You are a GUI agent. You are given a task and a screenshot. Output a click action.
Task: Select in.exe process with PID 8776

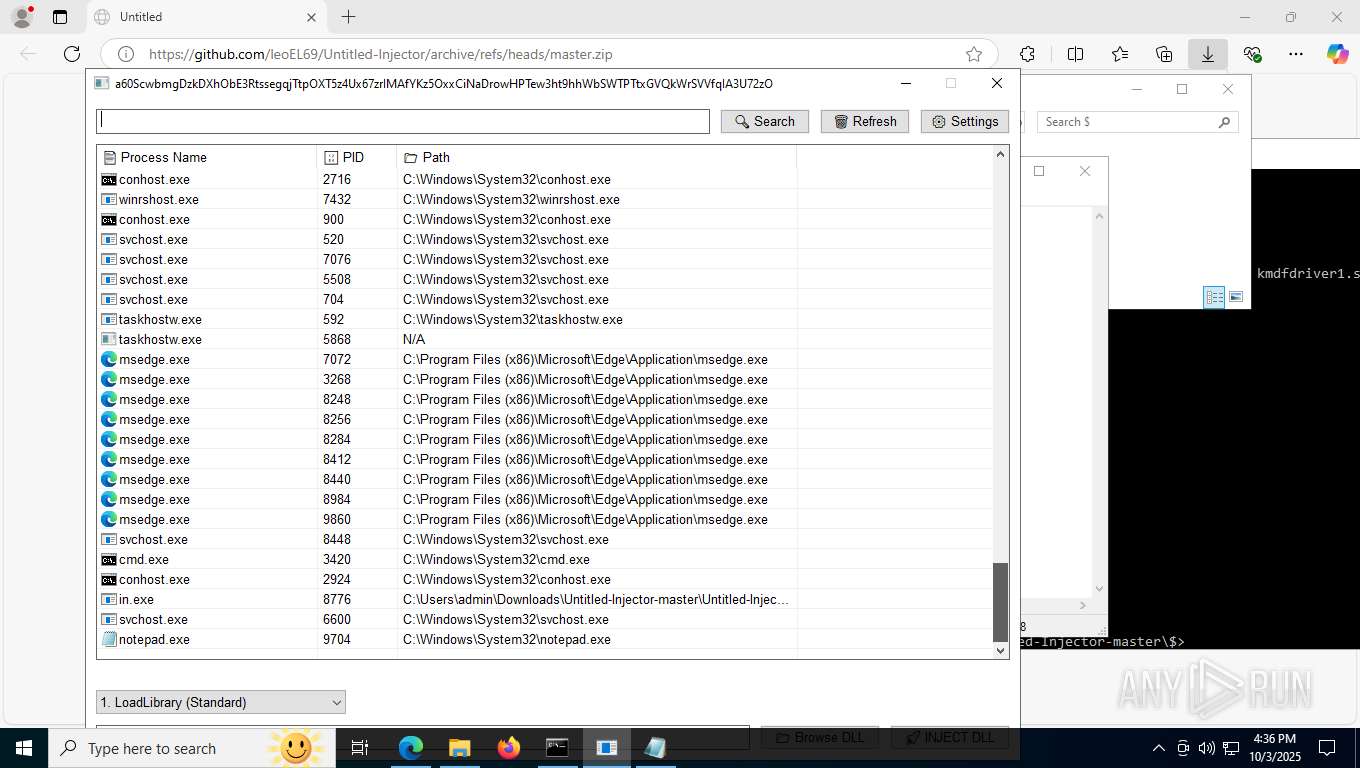coord(545,599)
